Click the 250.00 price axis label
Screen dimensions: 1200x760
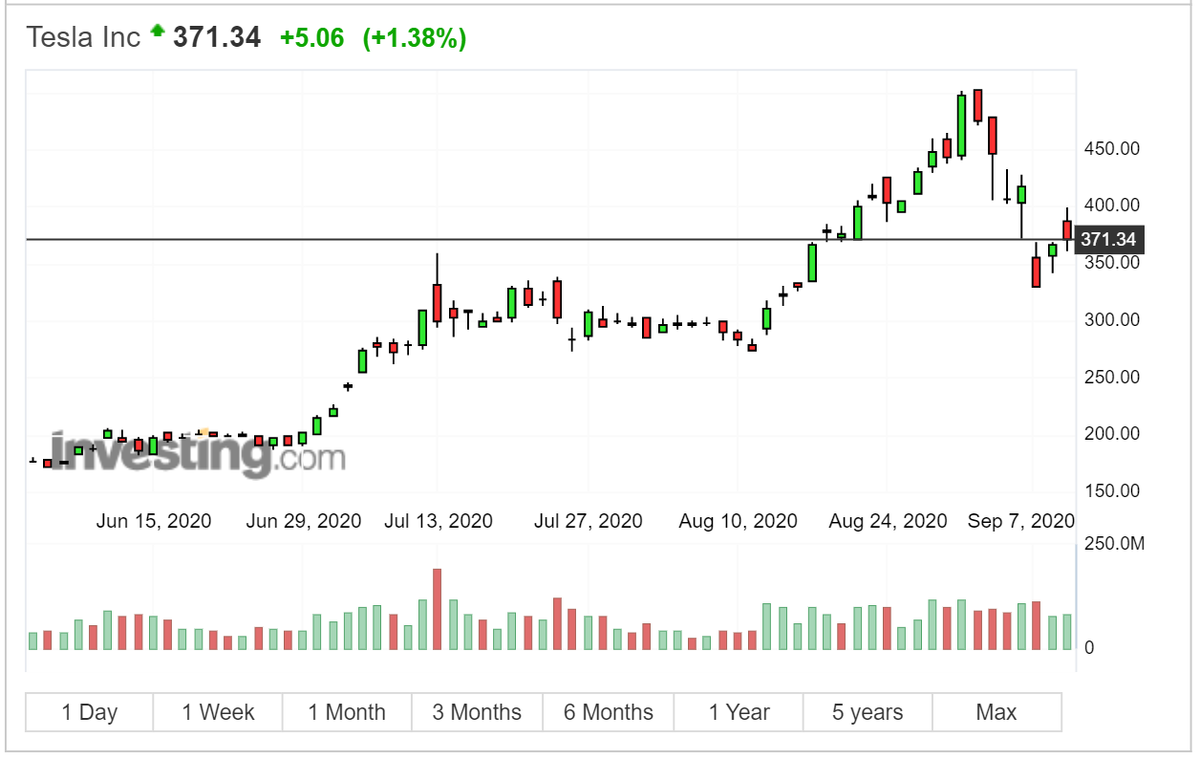[1112, 377]
